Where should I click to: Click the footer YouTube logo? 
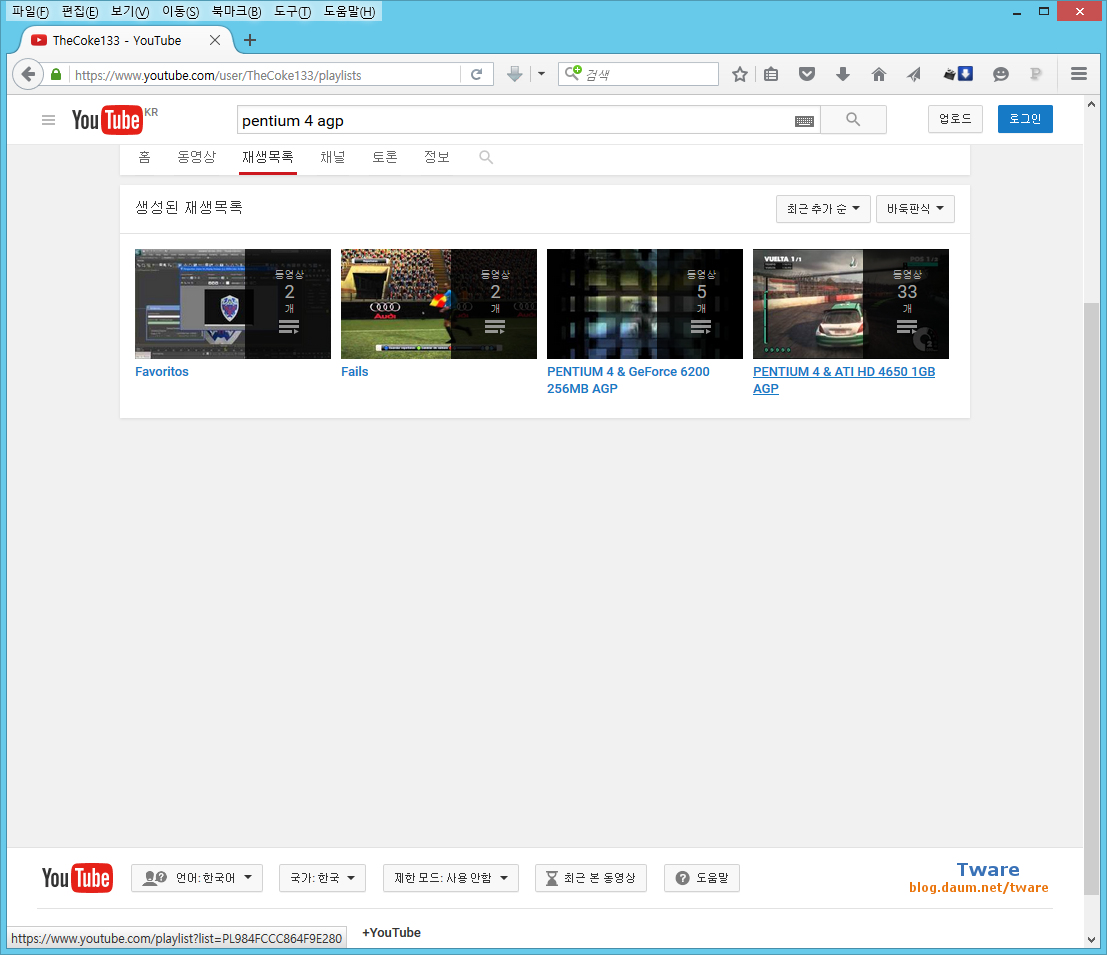(x=77, y=878)
